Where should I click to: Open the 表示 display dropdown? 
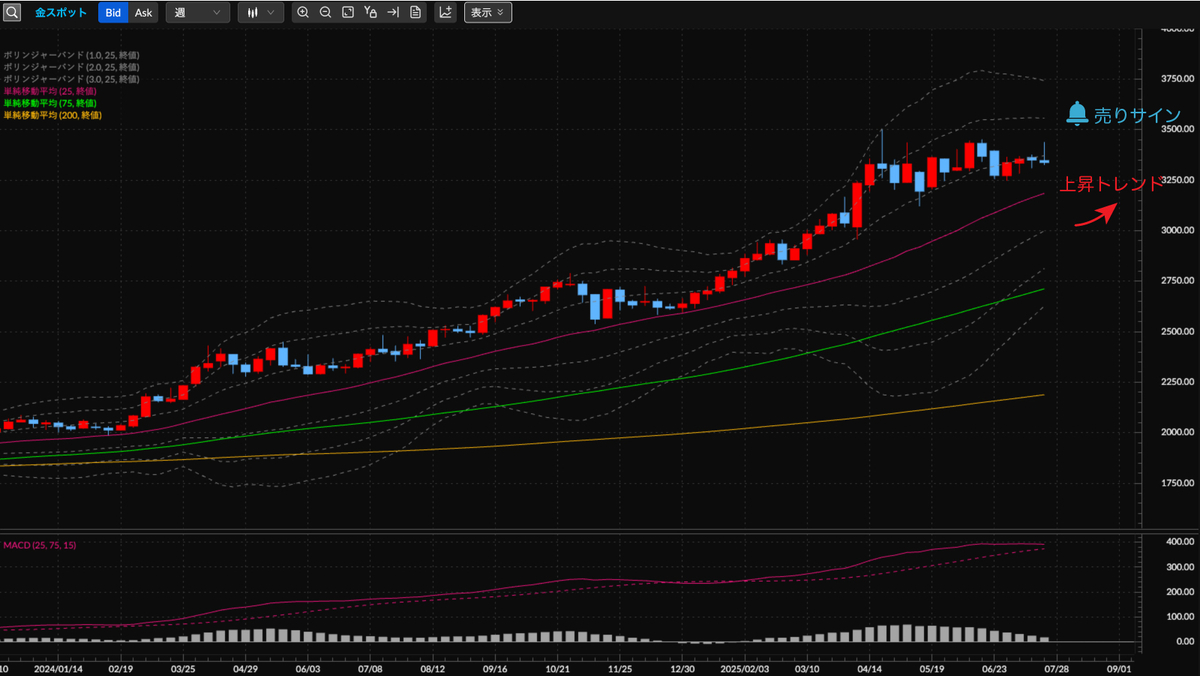(488, 13)
